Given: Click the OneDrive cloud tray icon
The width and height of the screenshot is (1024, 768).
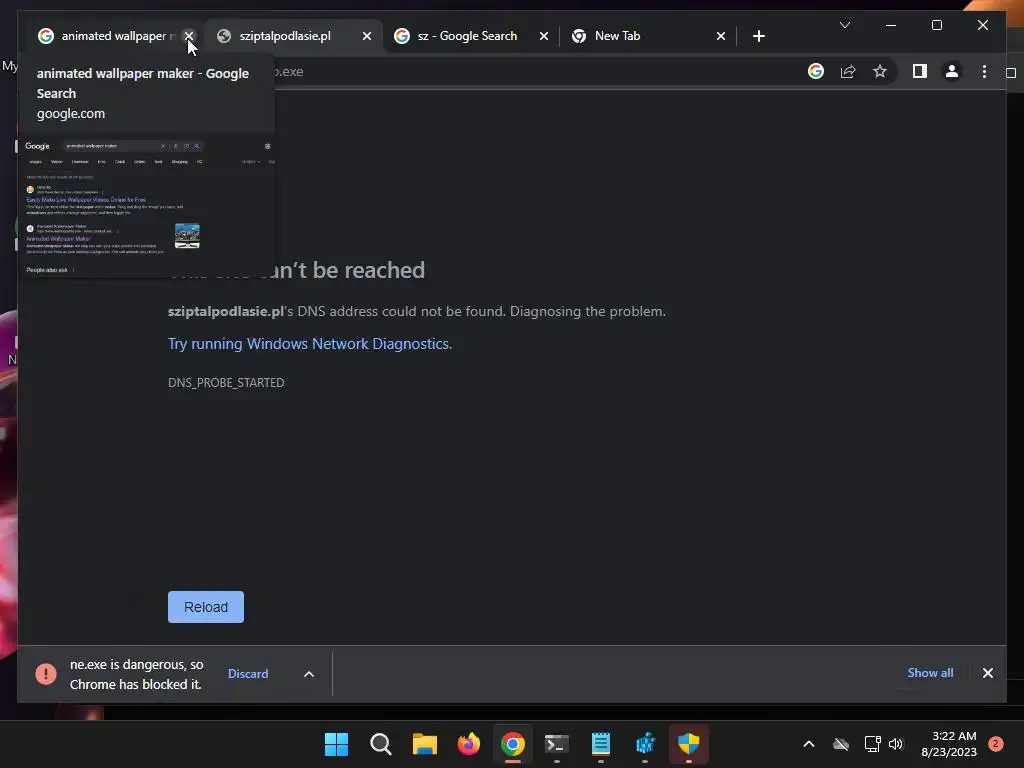Looking at the screenshot, I should 841,744.
